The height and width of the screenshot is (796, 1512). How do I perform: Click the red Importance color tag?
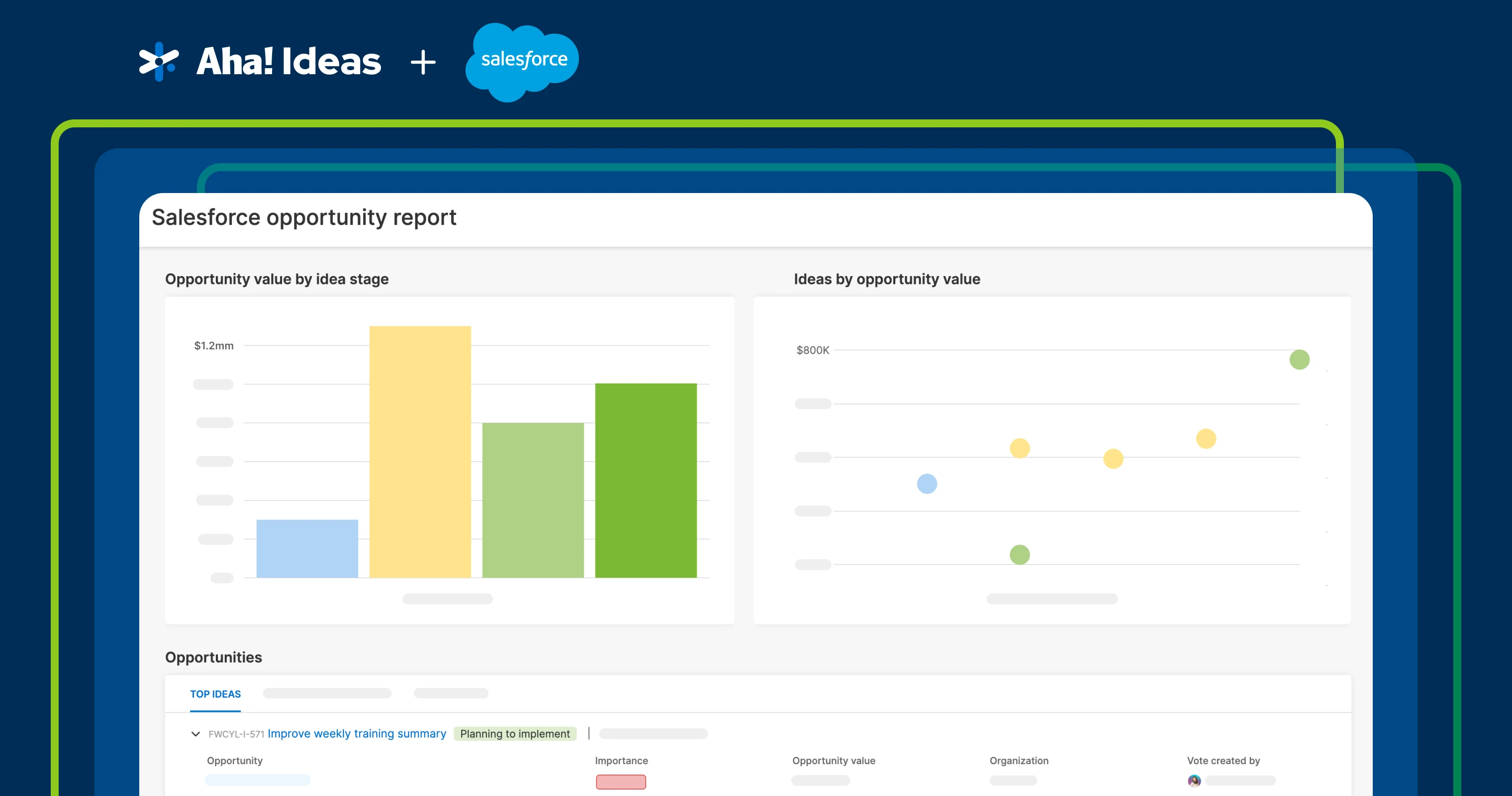(620, 782)
